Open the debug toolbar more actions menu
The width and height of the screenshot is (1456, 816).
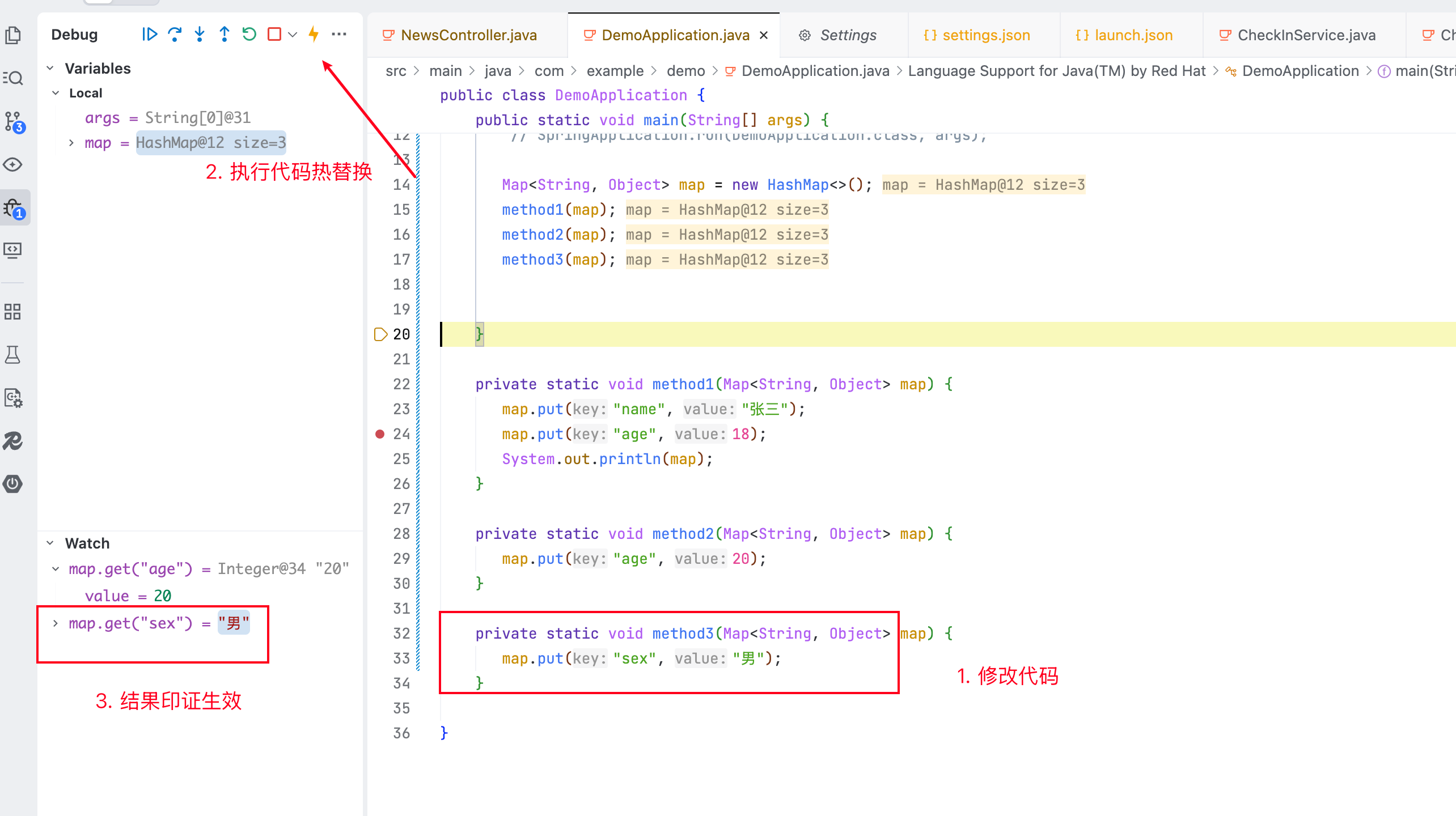pos(339,35)
